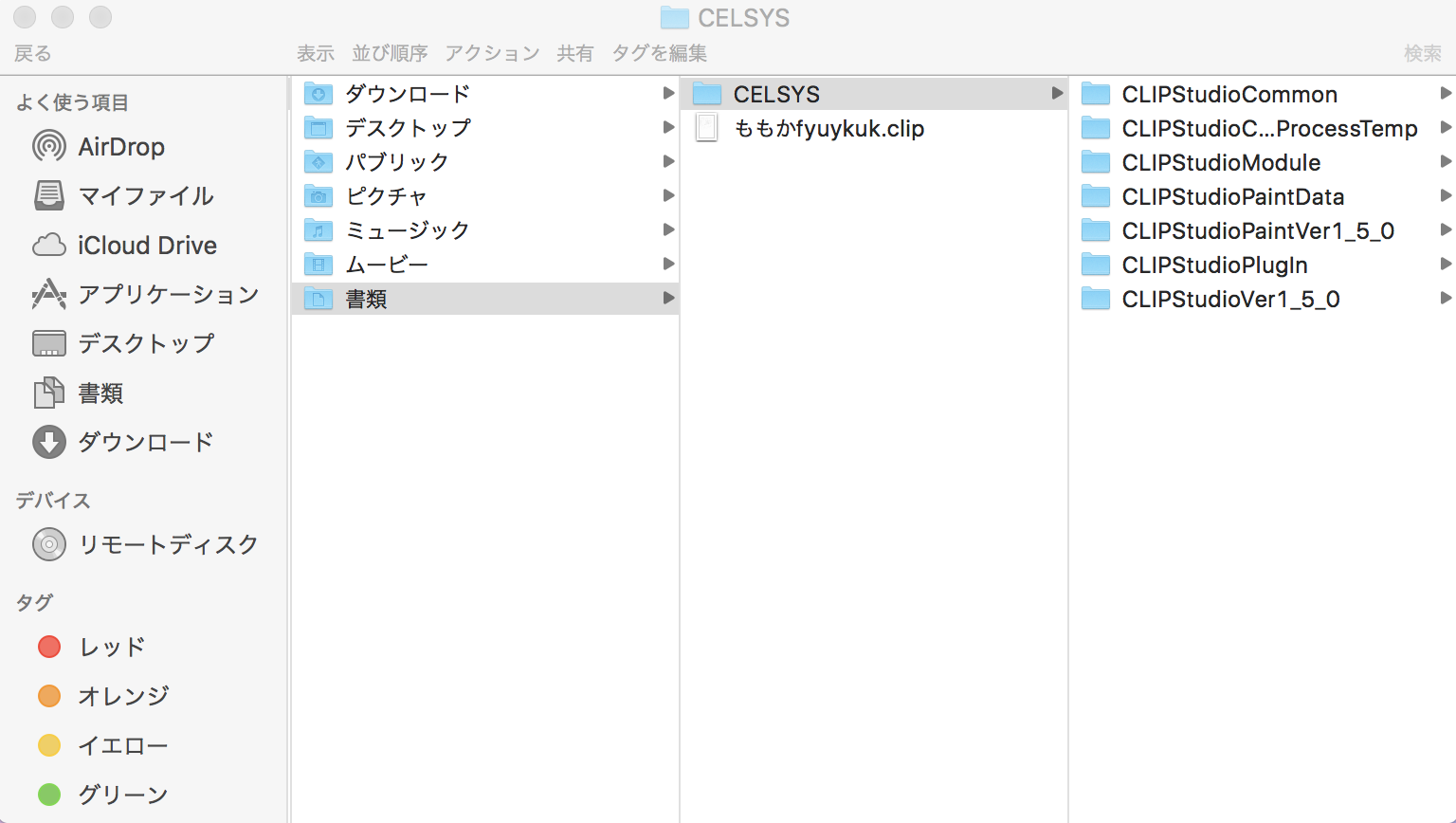Click the よく使う項目 sidebar section header
The height and width of the screenshot is (823, 1456).
tap(72, 102)
